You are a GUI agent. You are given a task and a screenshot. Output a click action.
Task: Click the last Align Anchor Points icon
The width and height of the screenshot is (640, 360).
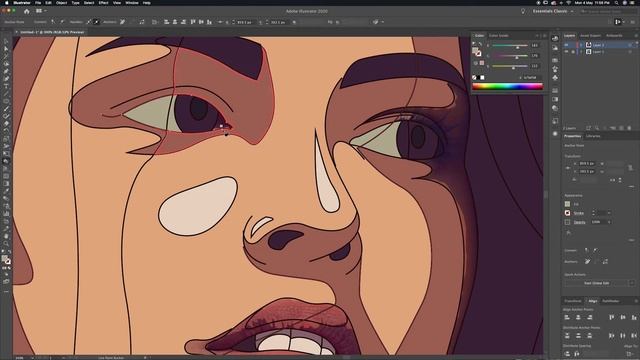[634, 317]
